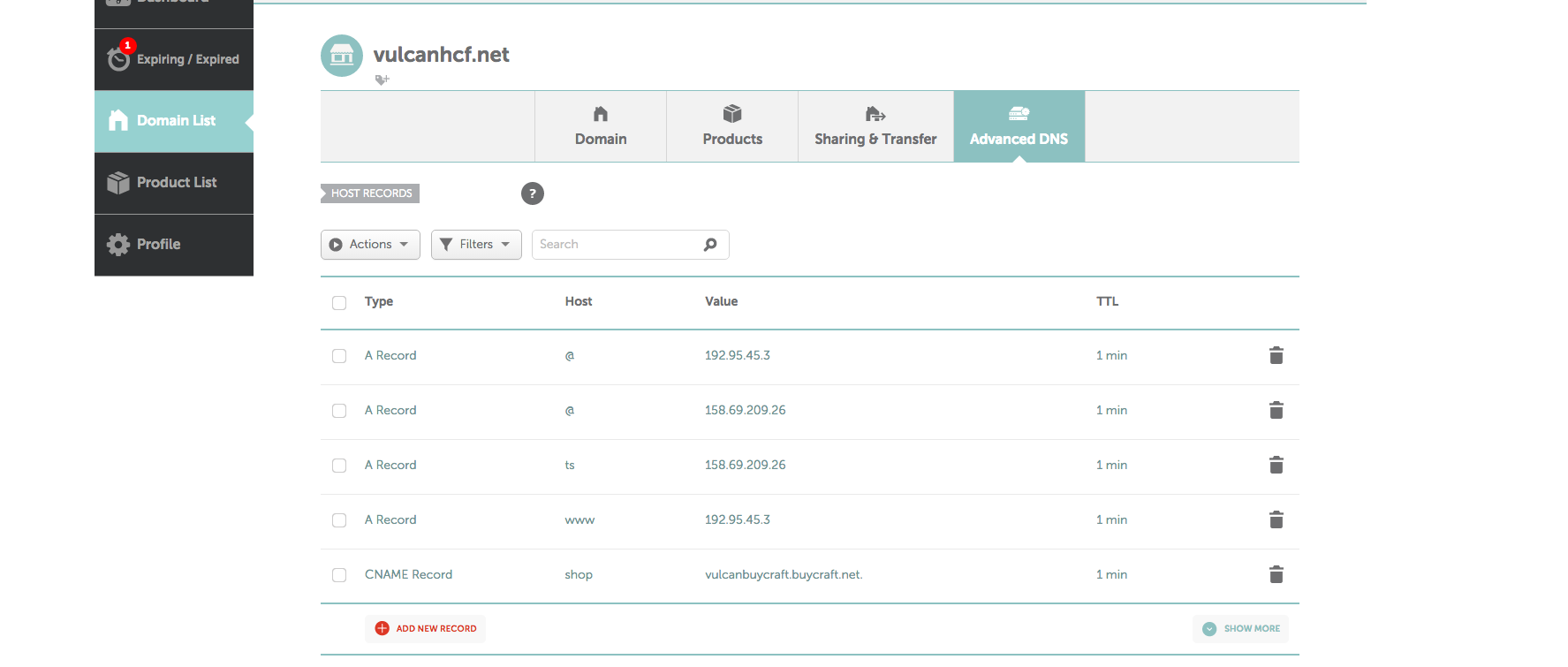Check the ts A Record row checkbox

click(x=339, y=466)
